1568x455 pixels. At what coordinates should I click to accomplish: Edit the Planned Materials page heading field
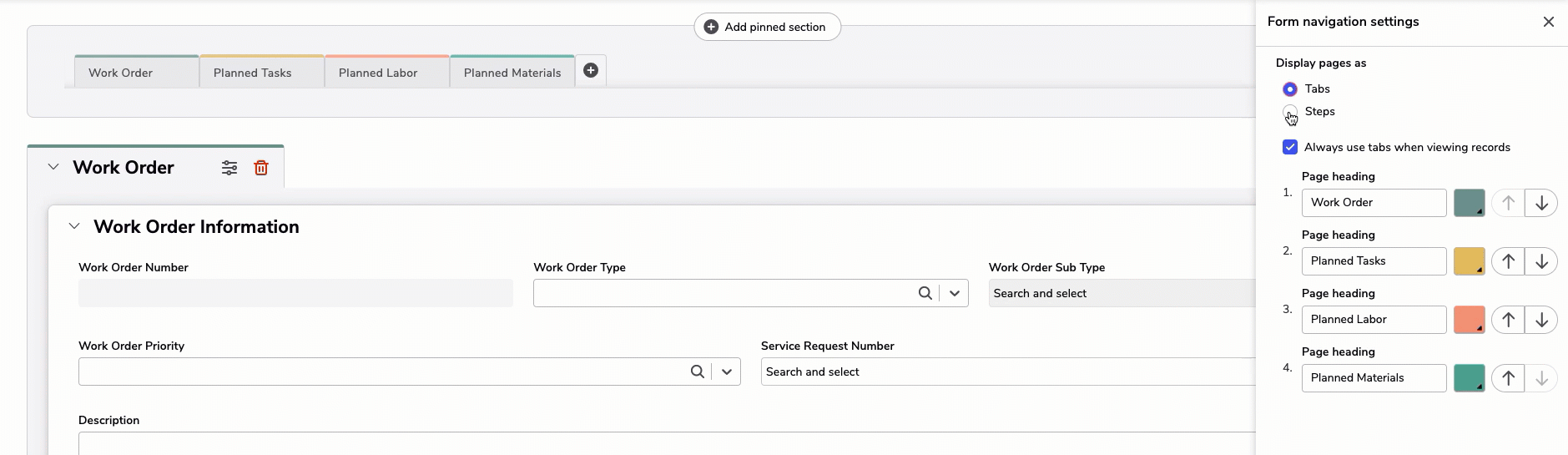click(x=1374, y=378)
